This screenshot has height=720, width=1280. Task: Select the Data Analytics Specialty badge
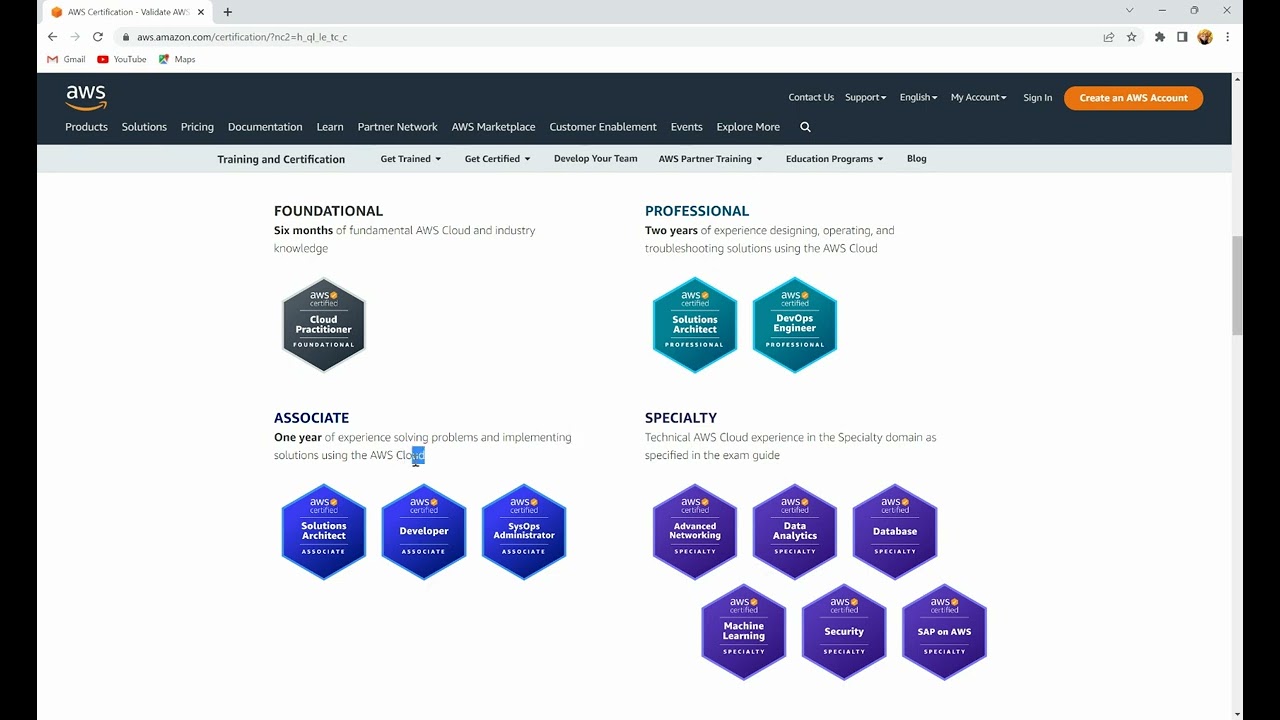coord(795,532)
